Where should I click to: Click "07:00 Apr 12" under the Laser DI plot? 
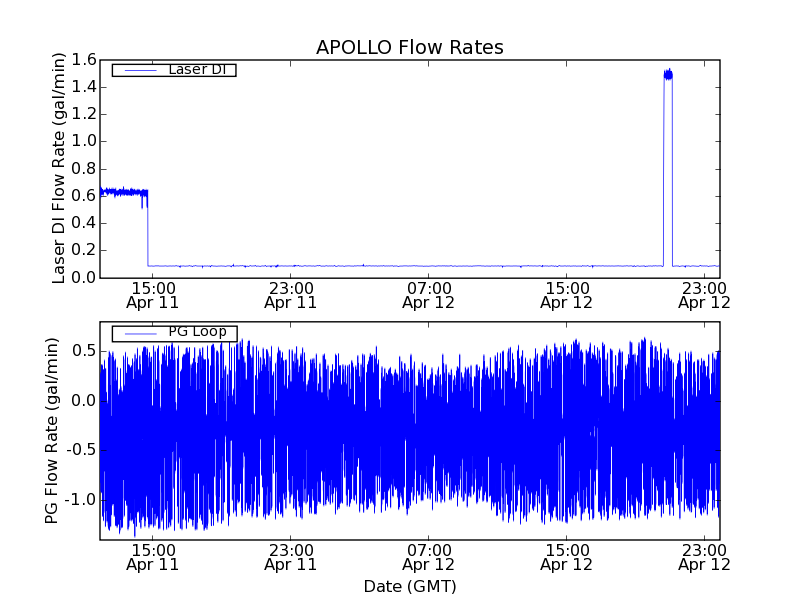[429, 296]
